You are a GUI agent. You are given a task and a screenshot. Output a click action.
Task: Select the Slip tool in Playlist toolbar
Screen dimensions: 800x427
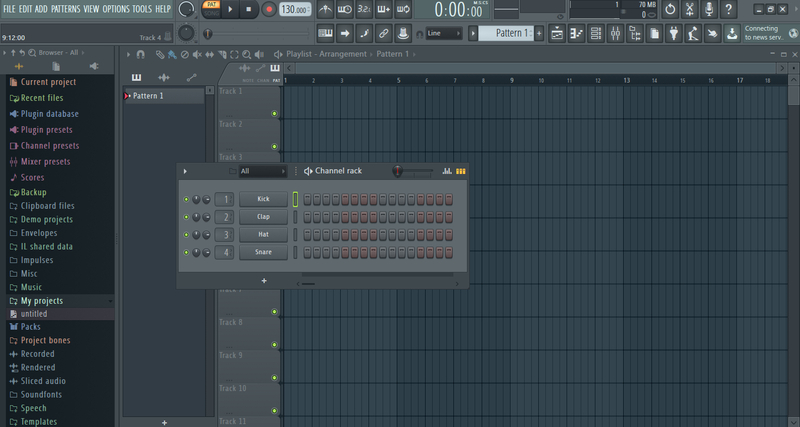pyautogui.click(x=210, y=55)
